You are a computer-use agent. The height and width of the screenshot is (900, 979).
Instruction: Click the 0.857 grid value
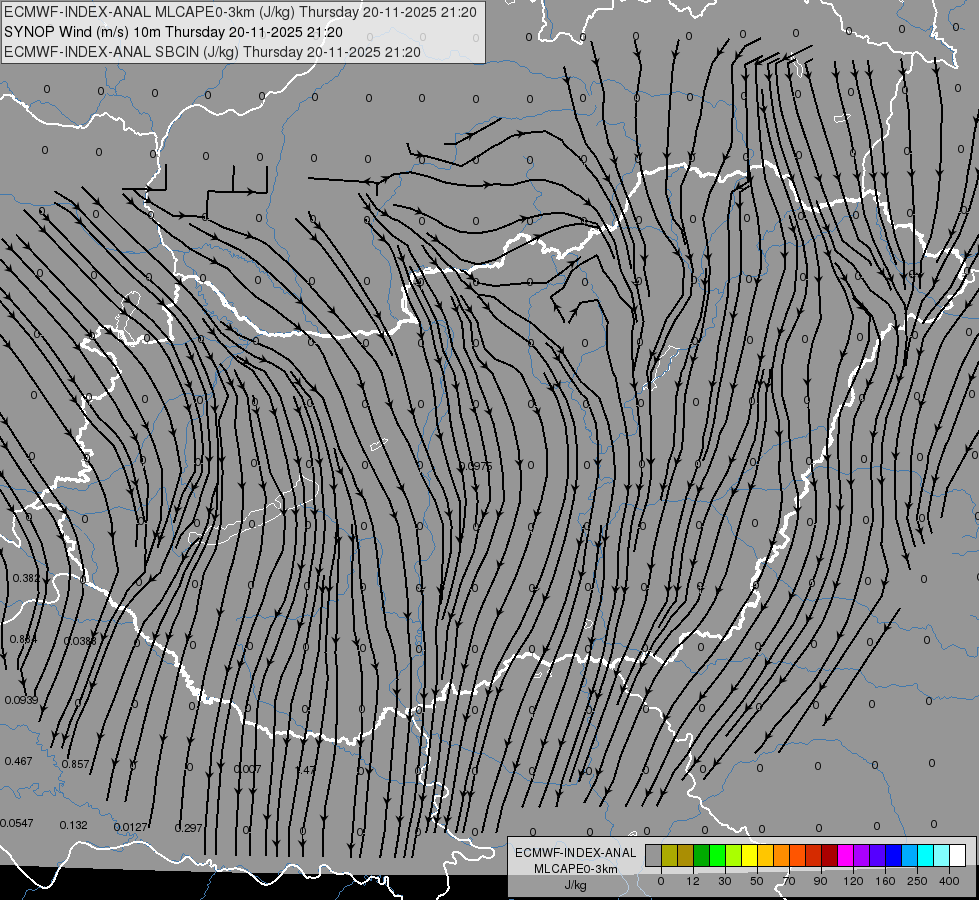76,764
